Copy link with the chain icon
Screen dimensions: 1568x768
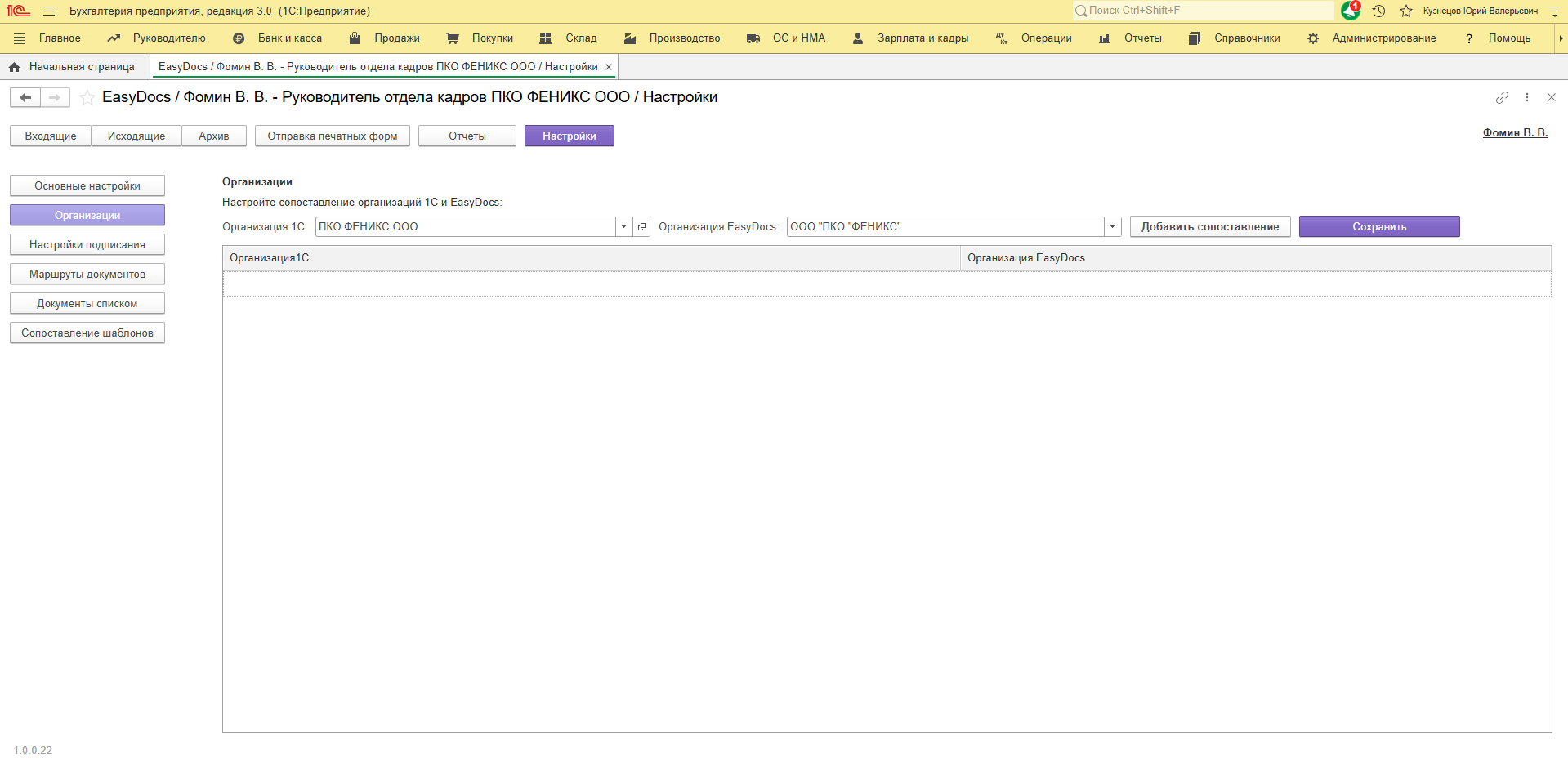click(1502, 97)
